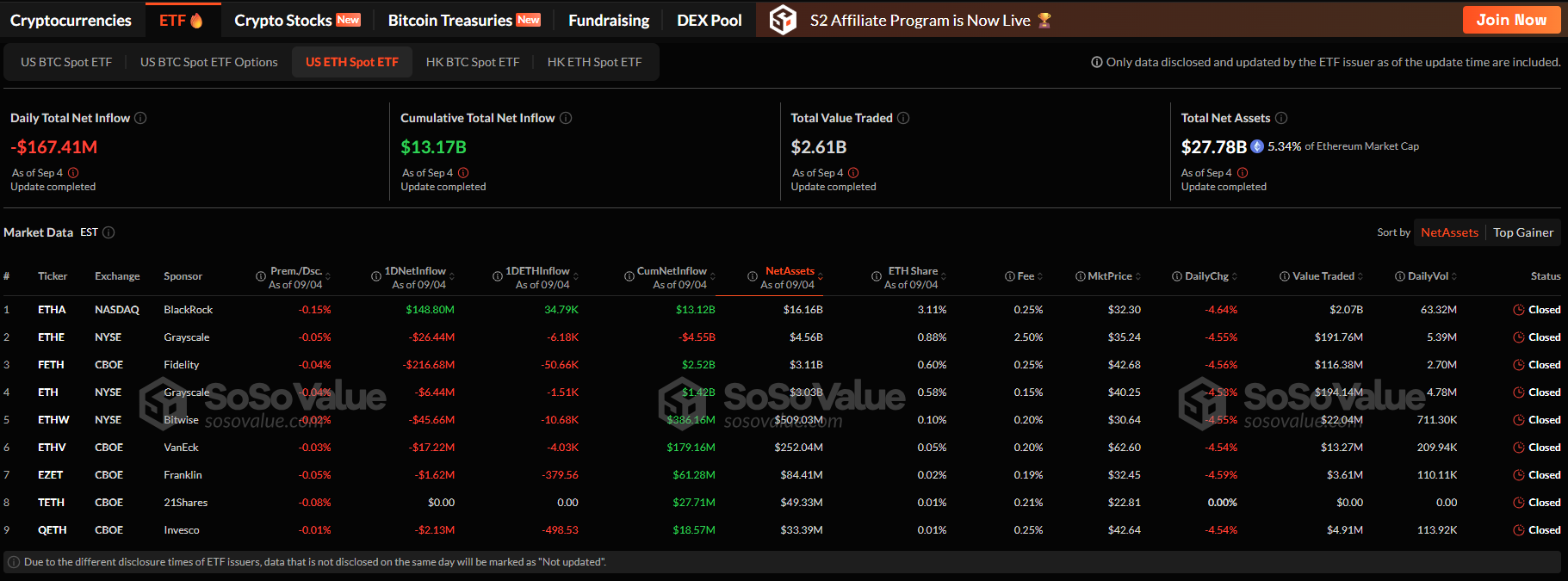Click the Join Now button
This screenshot has height=581, width=1568.
pos(1511,20)
